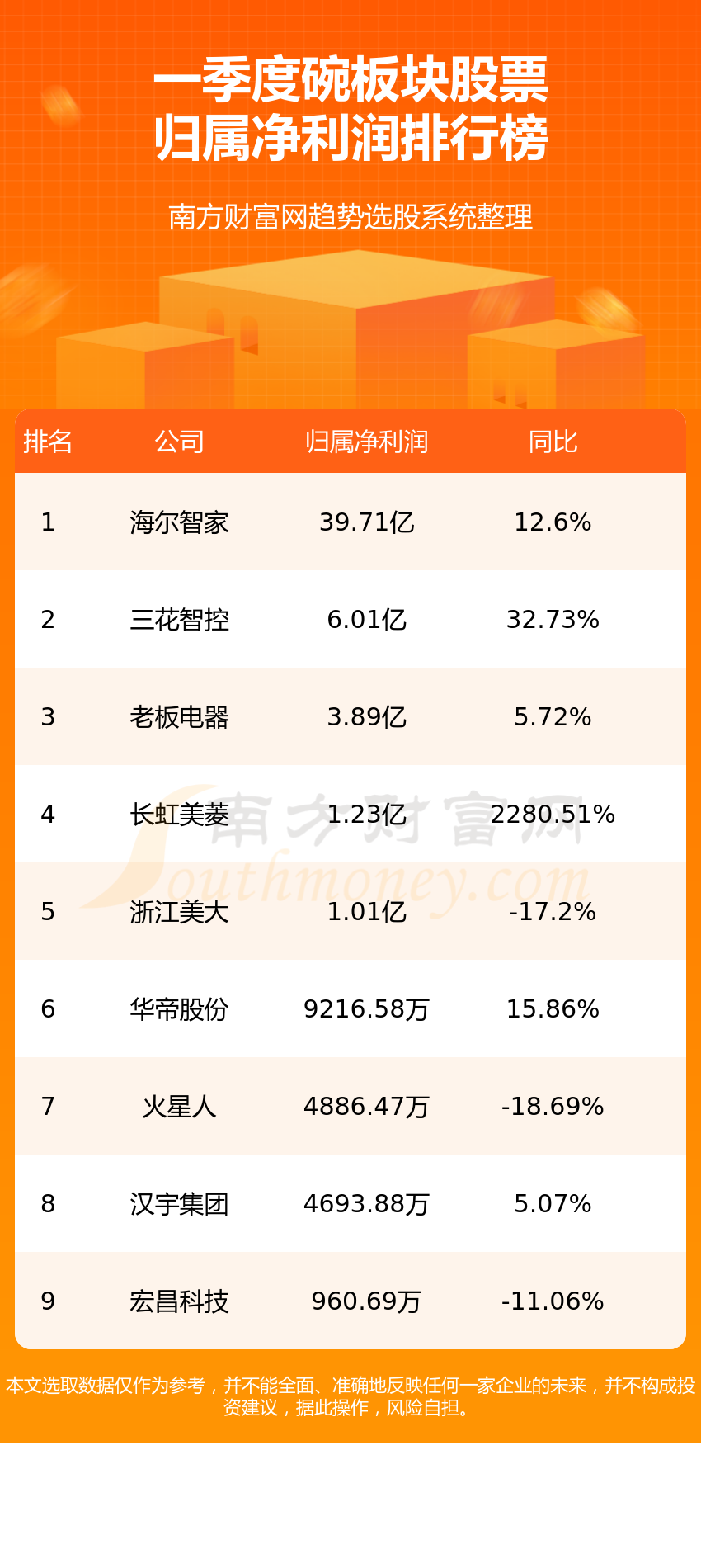
Task: Select company name 华帝股份
Action: tap(179, 1009)
